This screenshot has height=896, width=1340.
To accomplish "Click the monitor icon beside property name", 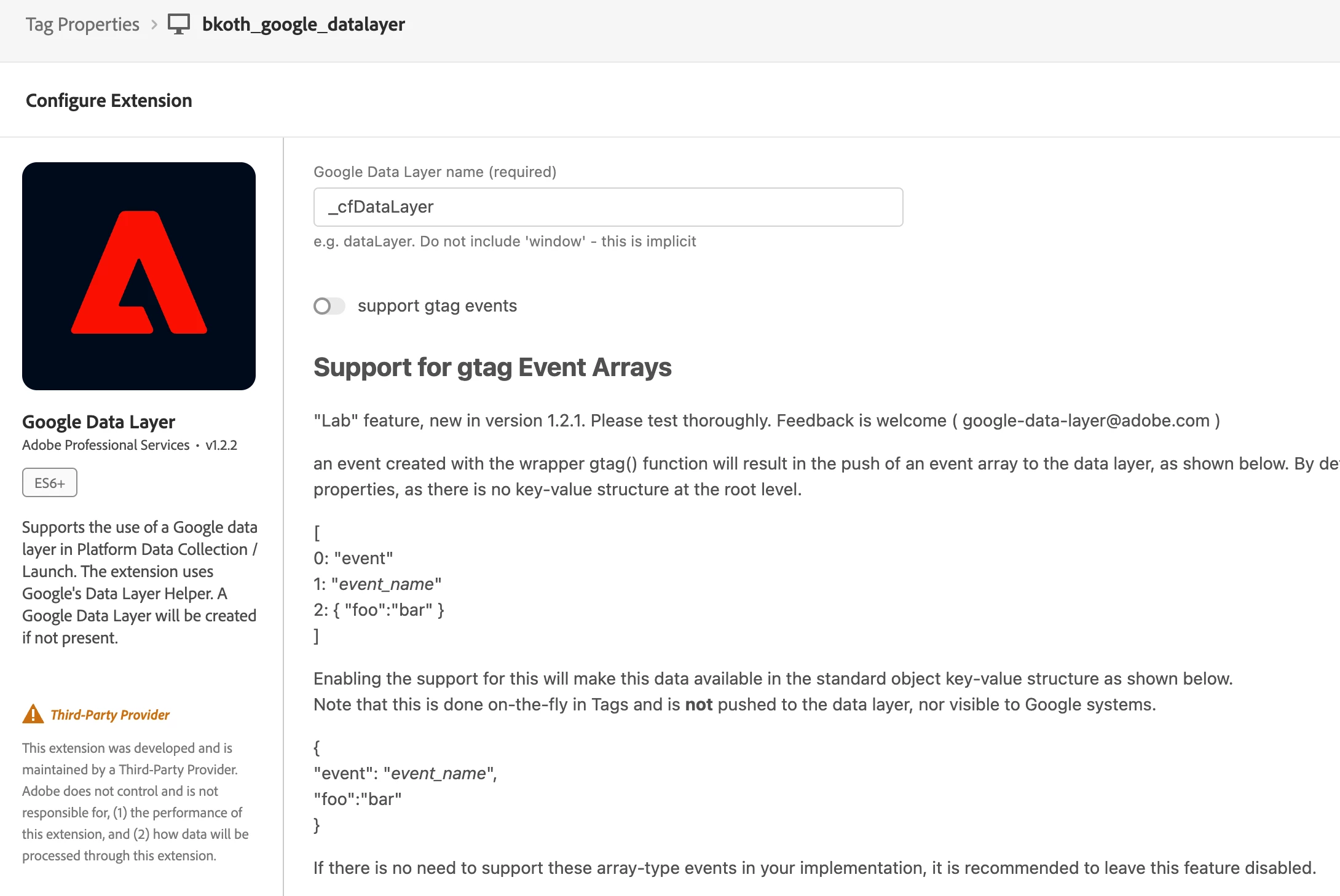I will 179,25.
